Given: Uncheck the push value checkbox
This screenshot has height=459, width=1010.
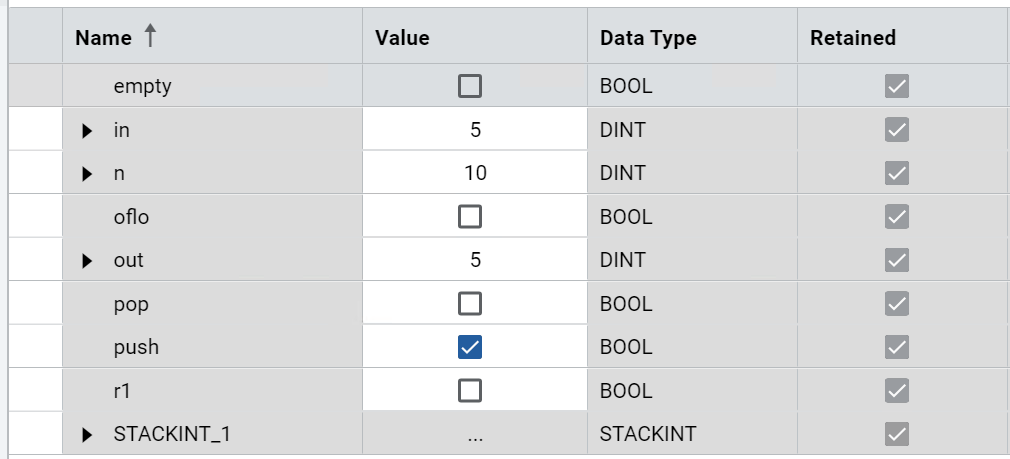Looking at the screenshot, I should tap(469, 347).
